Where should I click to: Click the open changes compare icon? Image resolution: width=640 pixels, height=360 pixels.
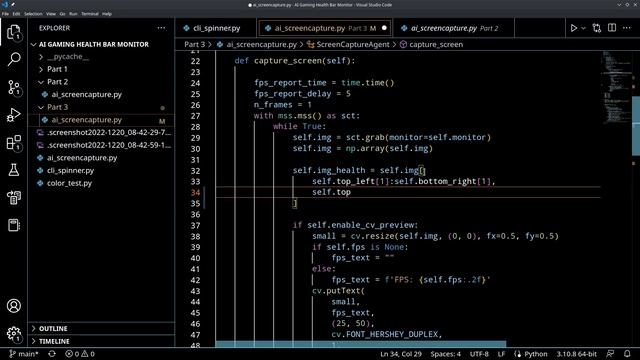(x=597, y=28)
